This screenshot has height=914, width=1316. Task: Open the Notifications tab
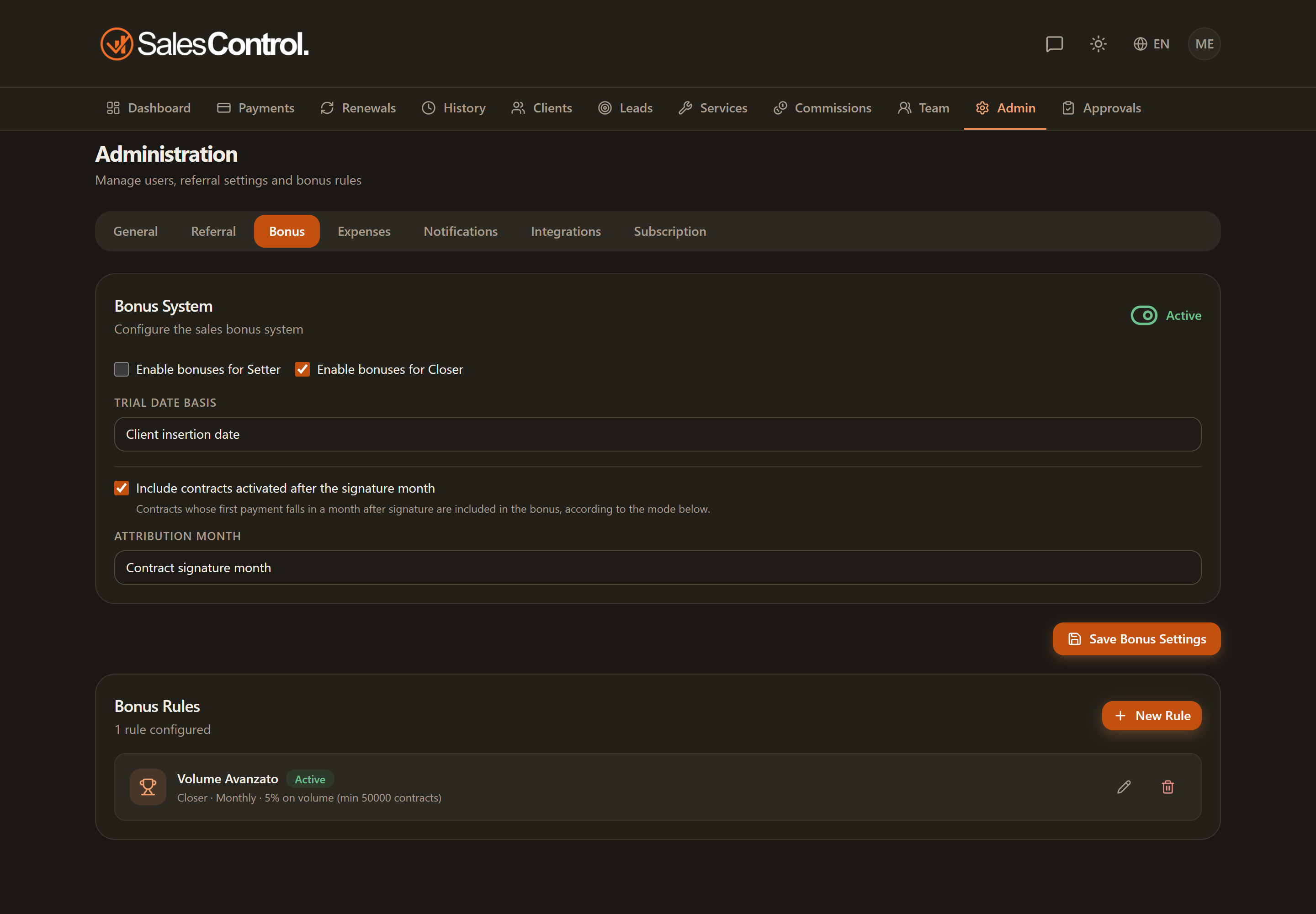pyautogui.click(x=461, y=231)
